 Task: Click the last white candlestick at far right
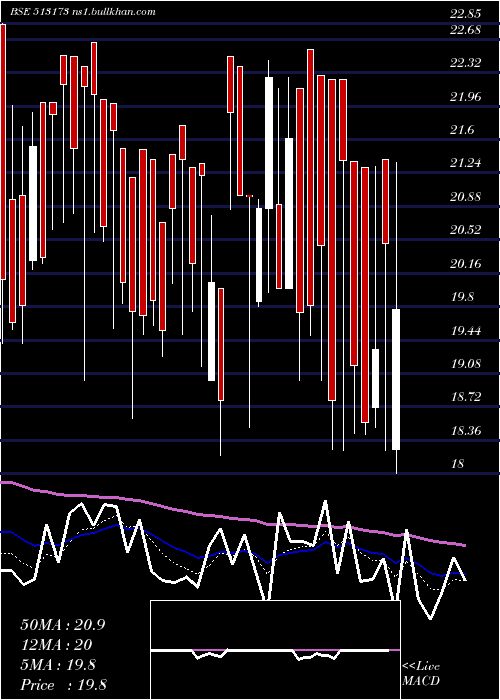coord(396,379)
